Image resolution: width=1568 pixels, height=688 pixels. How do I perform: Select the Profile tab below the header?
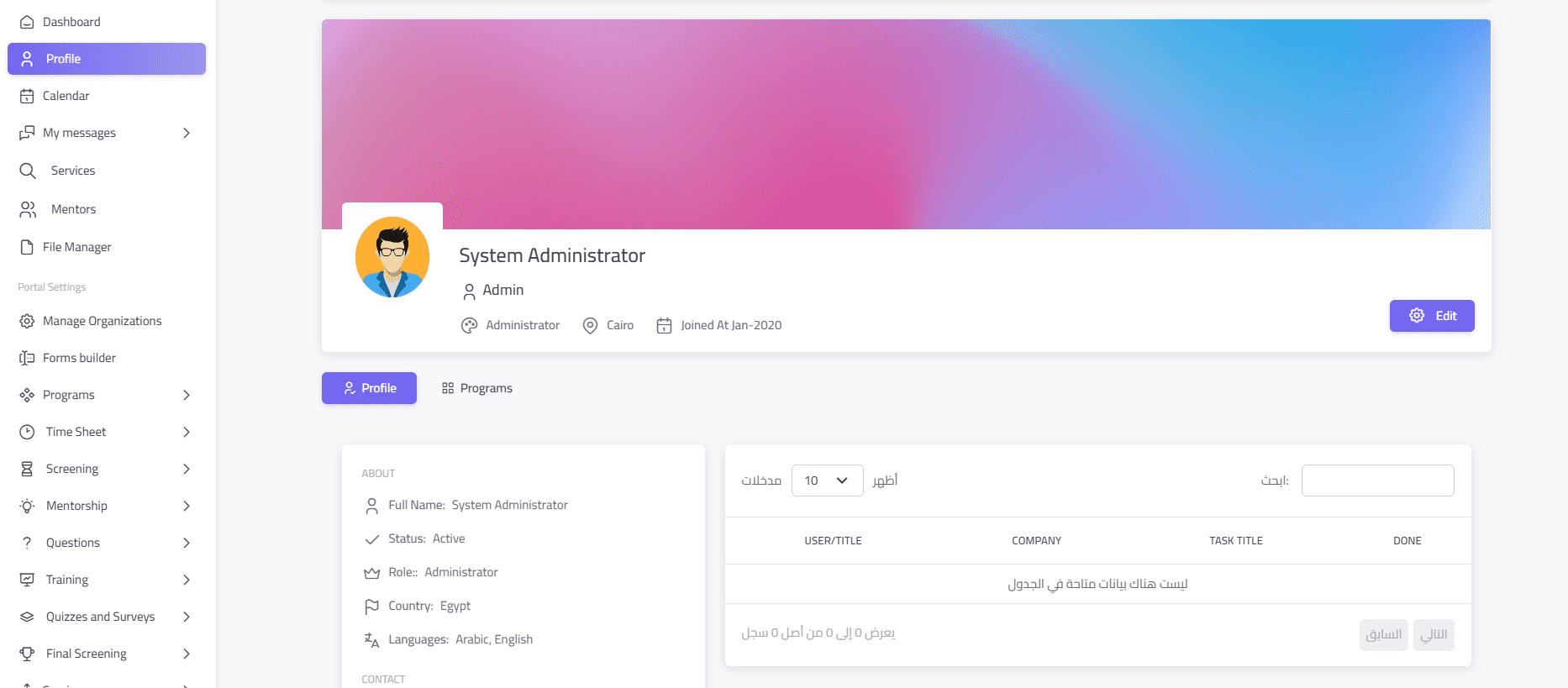369,388
